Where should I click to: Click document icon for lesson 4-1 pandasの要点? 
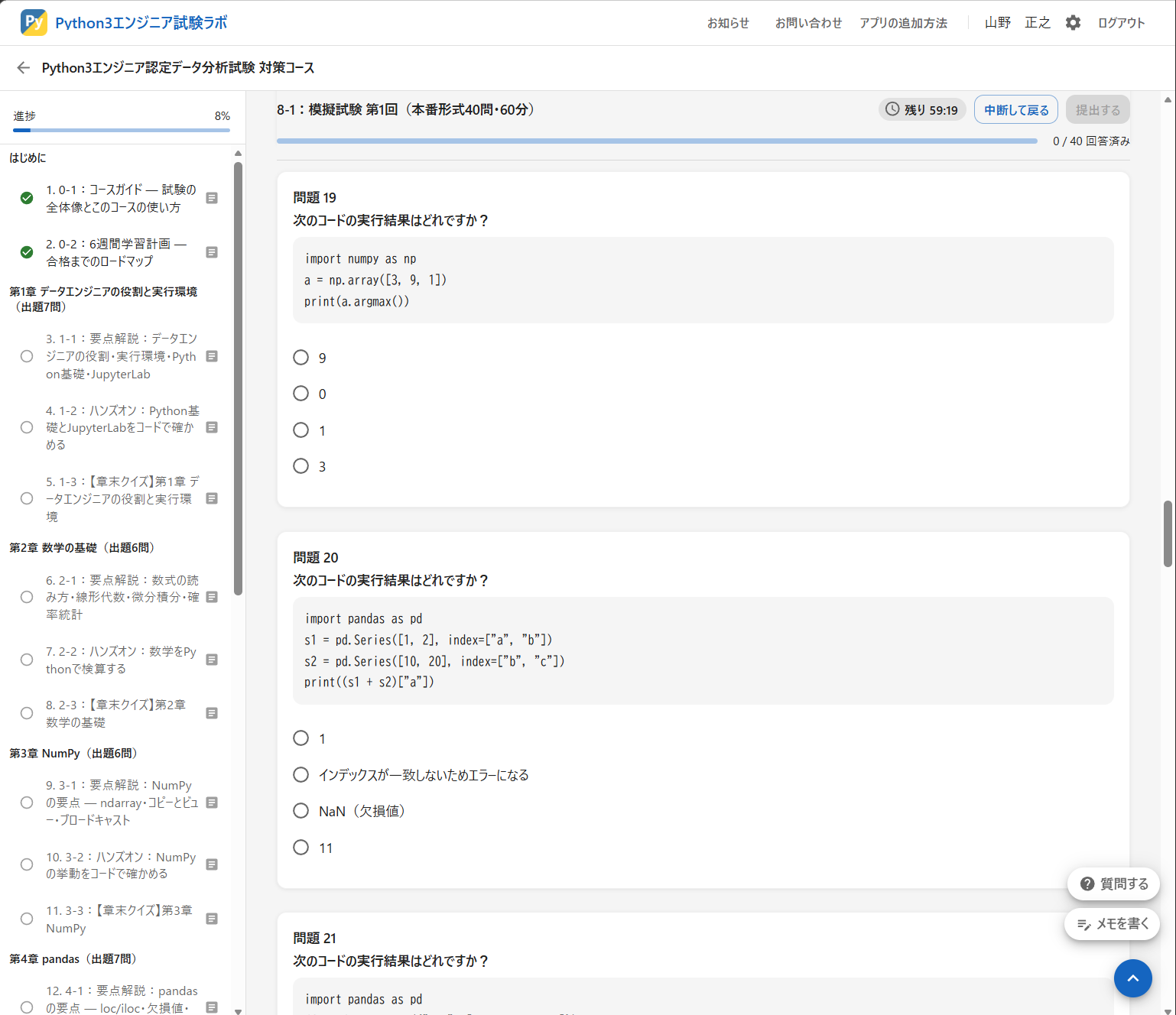click(213, 1007)
